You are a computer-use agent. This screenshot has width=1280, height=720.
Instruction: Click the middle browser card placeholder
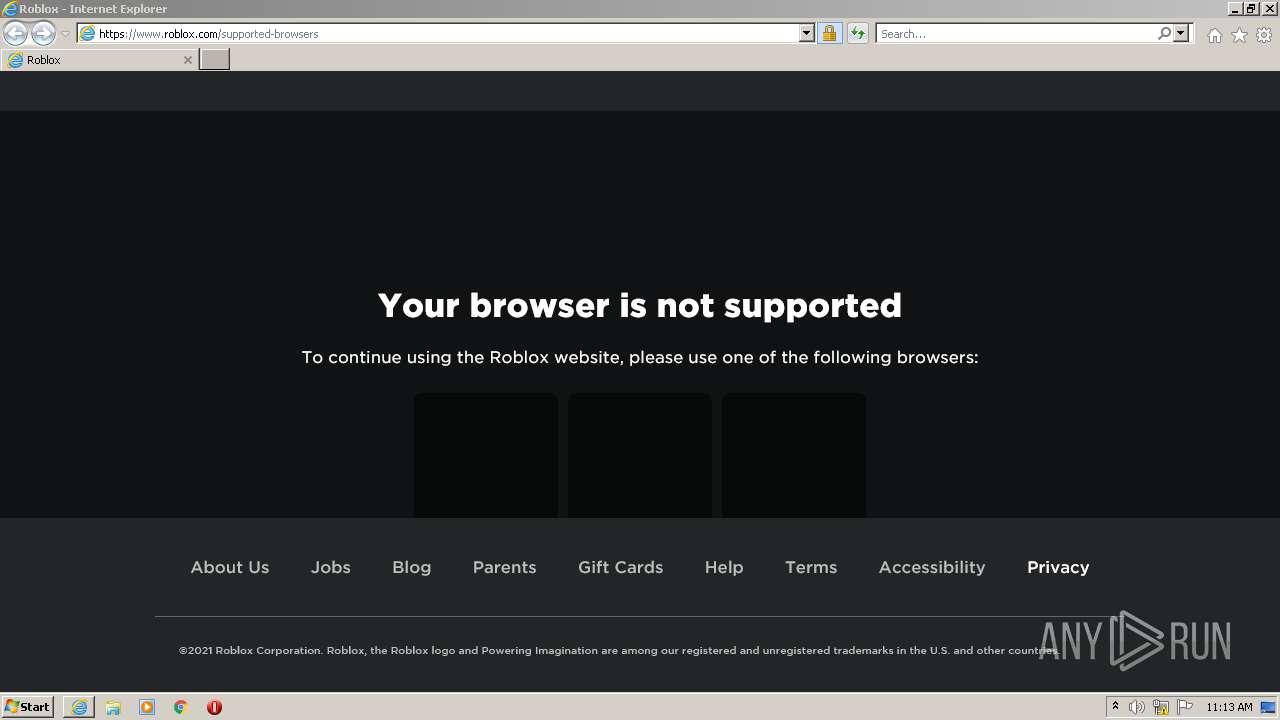point(640,455)
